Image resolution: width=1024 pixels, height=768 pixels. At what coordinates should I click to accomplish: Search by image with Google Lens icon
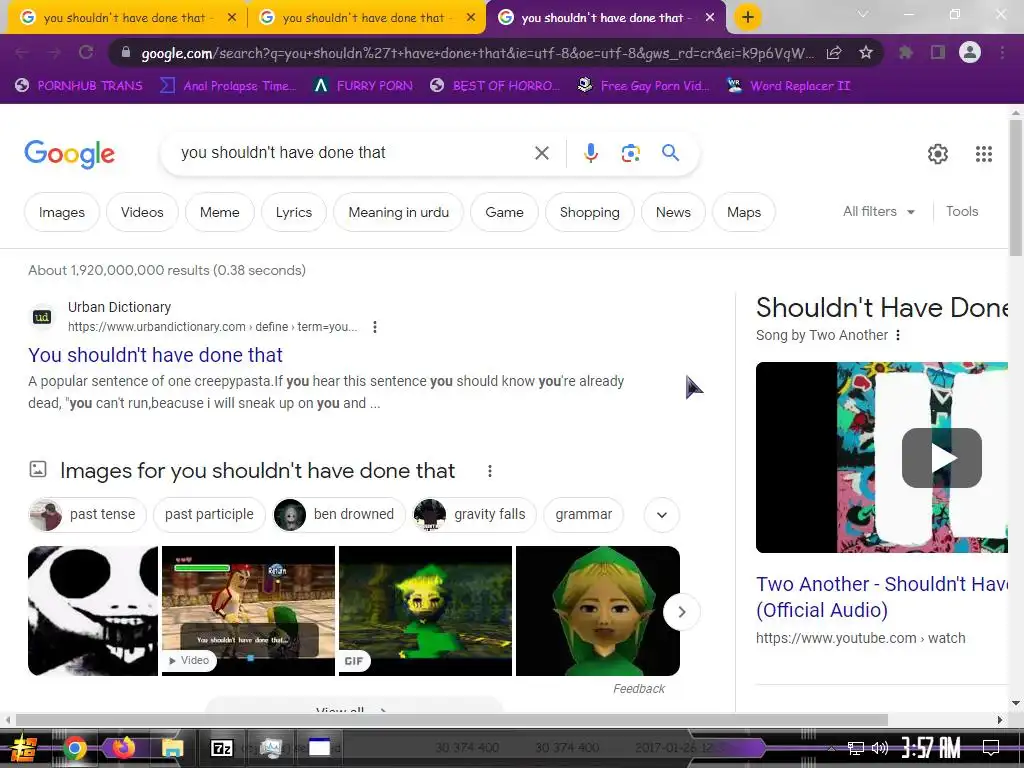[x=630, y=153]
